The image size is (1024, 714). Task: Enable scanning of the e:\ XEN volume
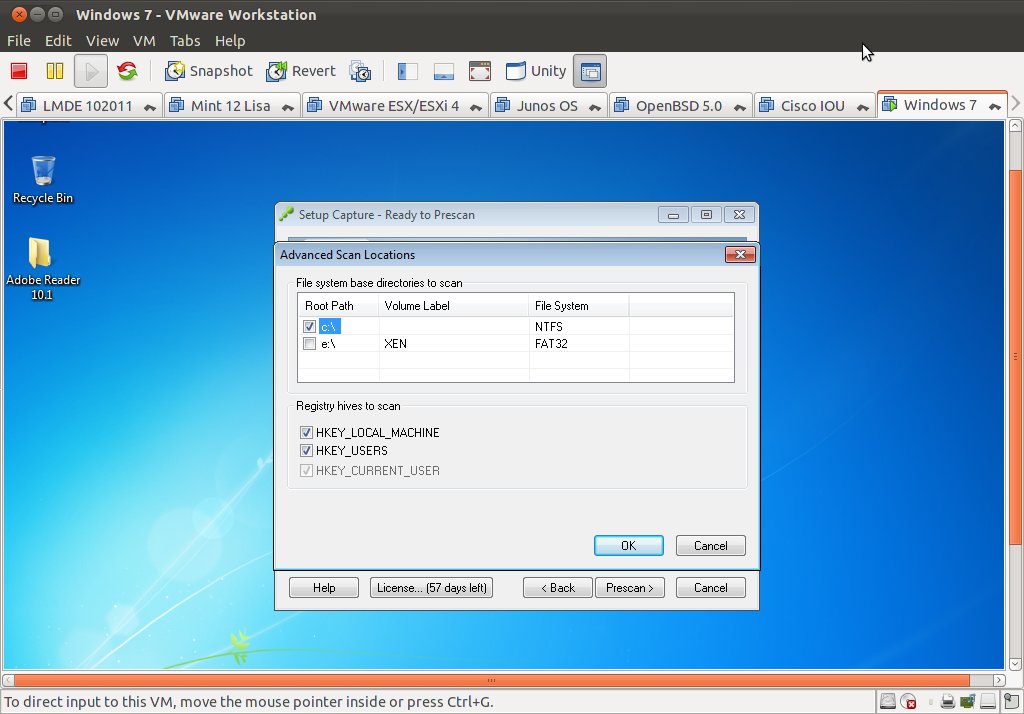coord(309,343)
